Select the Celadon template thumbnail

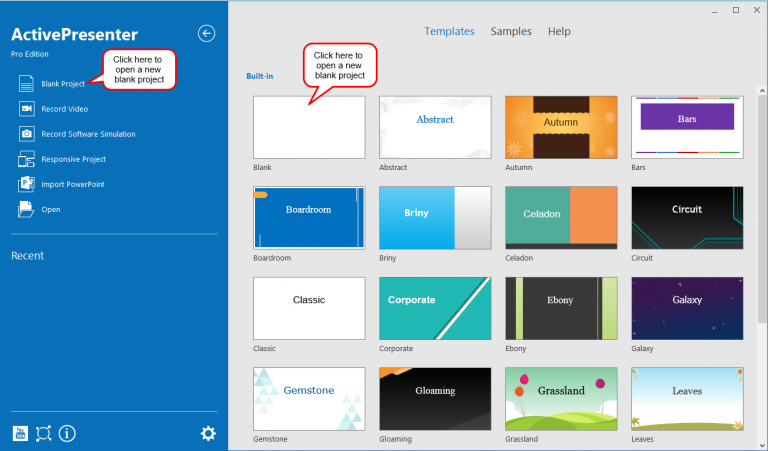(x=561, y=217)
